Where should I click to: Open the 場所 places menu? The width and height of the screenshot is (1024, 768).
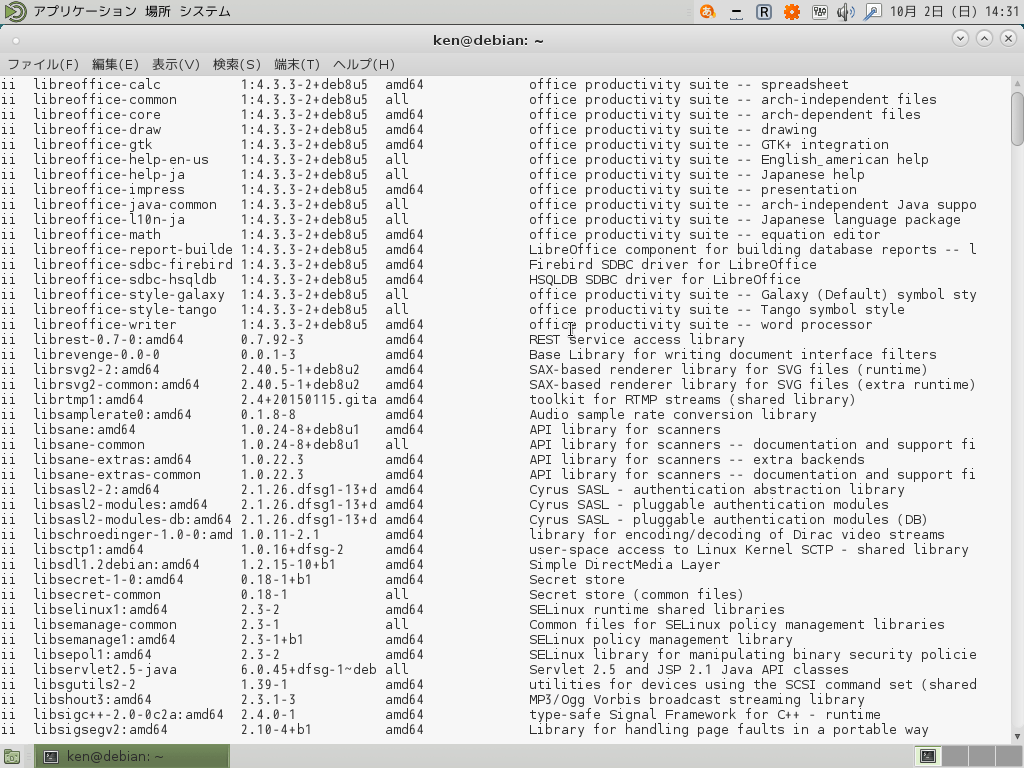pos(157,12)
